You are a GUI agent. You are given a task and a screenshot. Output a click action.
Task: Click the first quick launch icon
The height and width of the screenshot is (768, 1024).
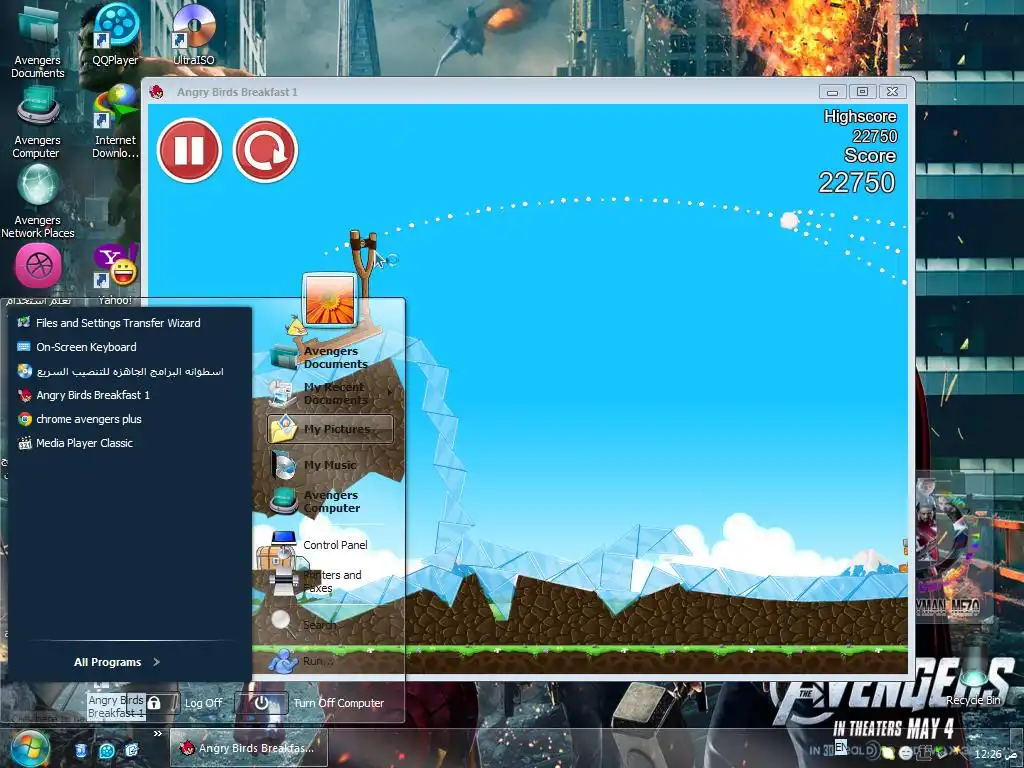[81, 750]
